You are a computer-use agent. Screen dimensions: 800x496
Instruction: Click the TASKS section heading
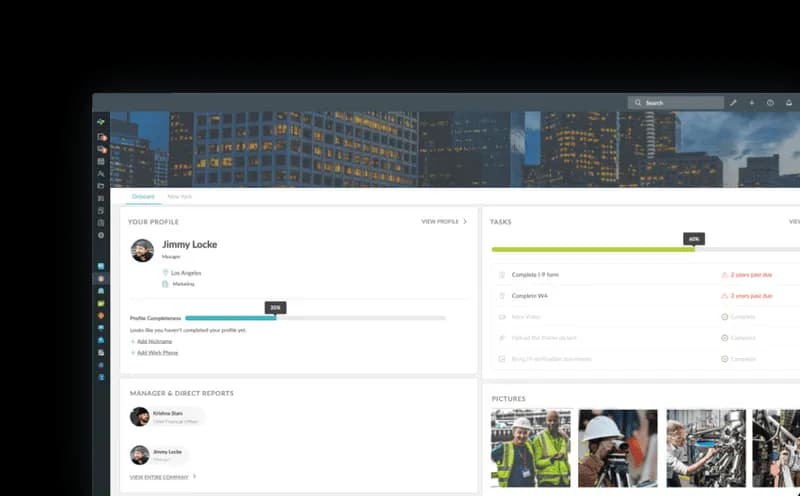[x=501, y=221]
